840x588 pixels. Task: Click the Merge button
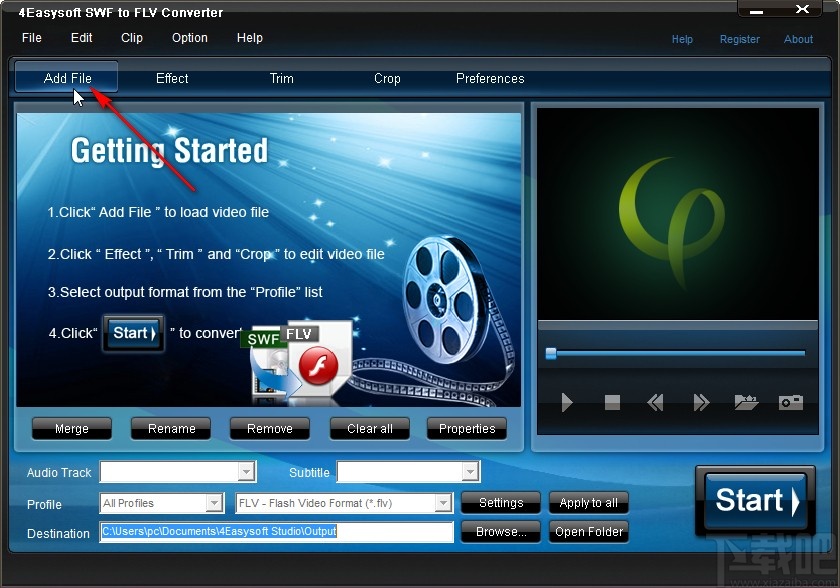pyautogui.click(x=71, y=428)
